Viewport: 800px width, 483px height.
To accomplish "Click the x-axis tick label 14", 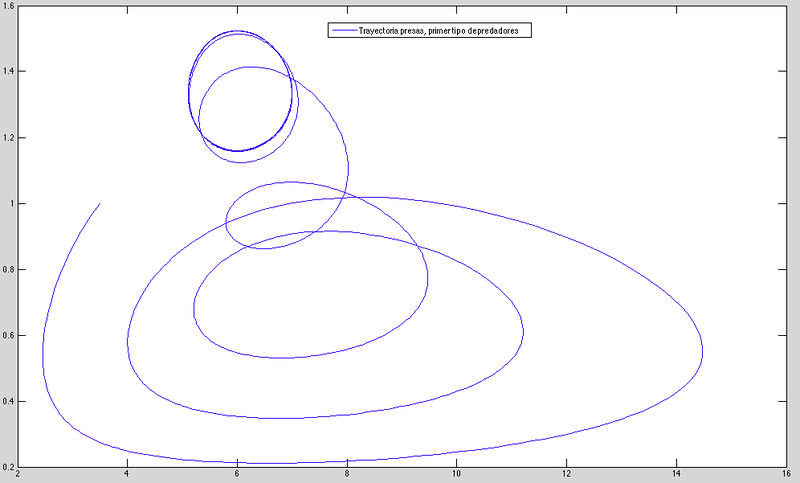I will coord(677,475).
